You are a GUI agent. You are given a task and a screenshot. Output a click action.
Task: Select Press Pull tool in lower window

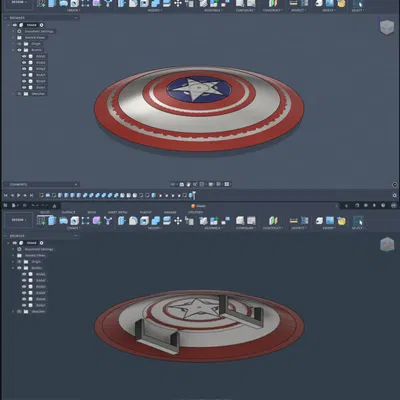(122, 221)
